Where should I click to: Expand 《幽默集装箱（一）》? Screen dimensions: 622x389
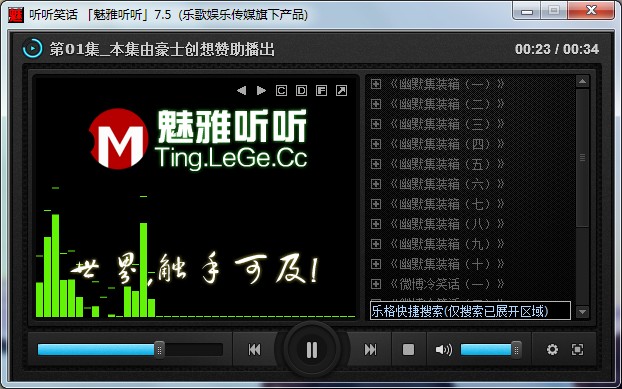click(x=376, y=84)
